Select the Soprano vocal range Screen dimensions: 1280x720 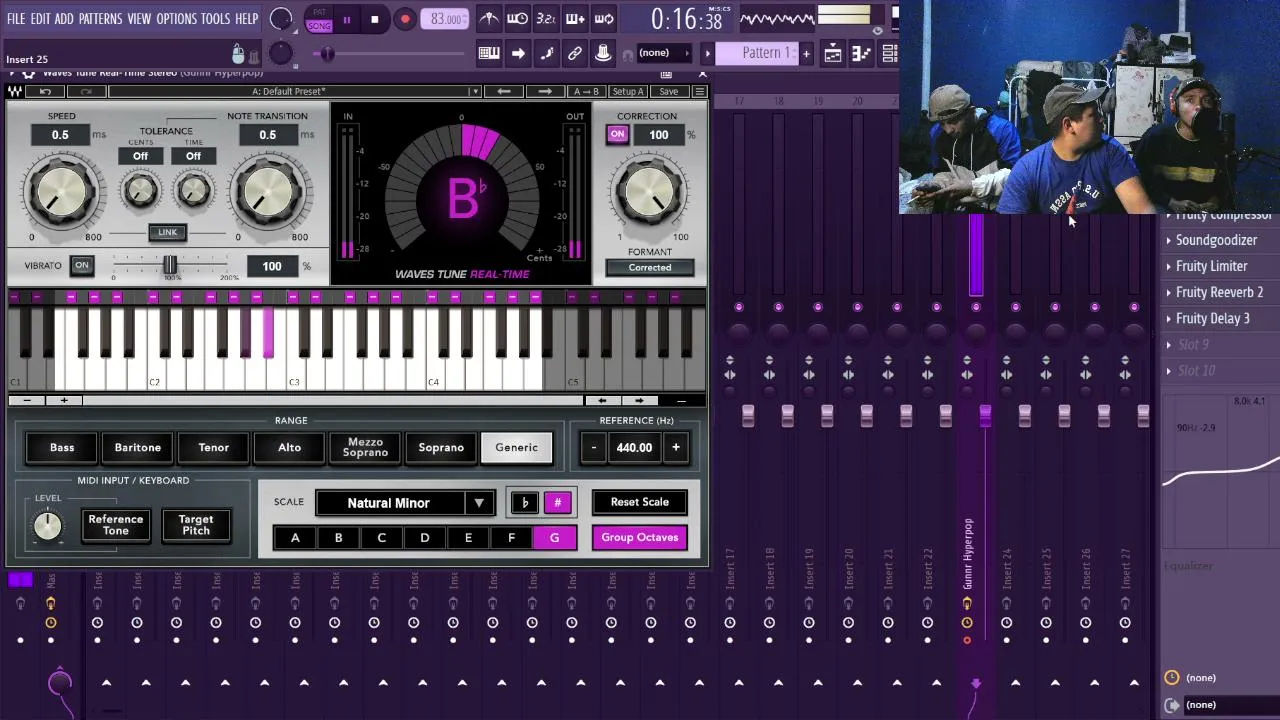point(441,447)
